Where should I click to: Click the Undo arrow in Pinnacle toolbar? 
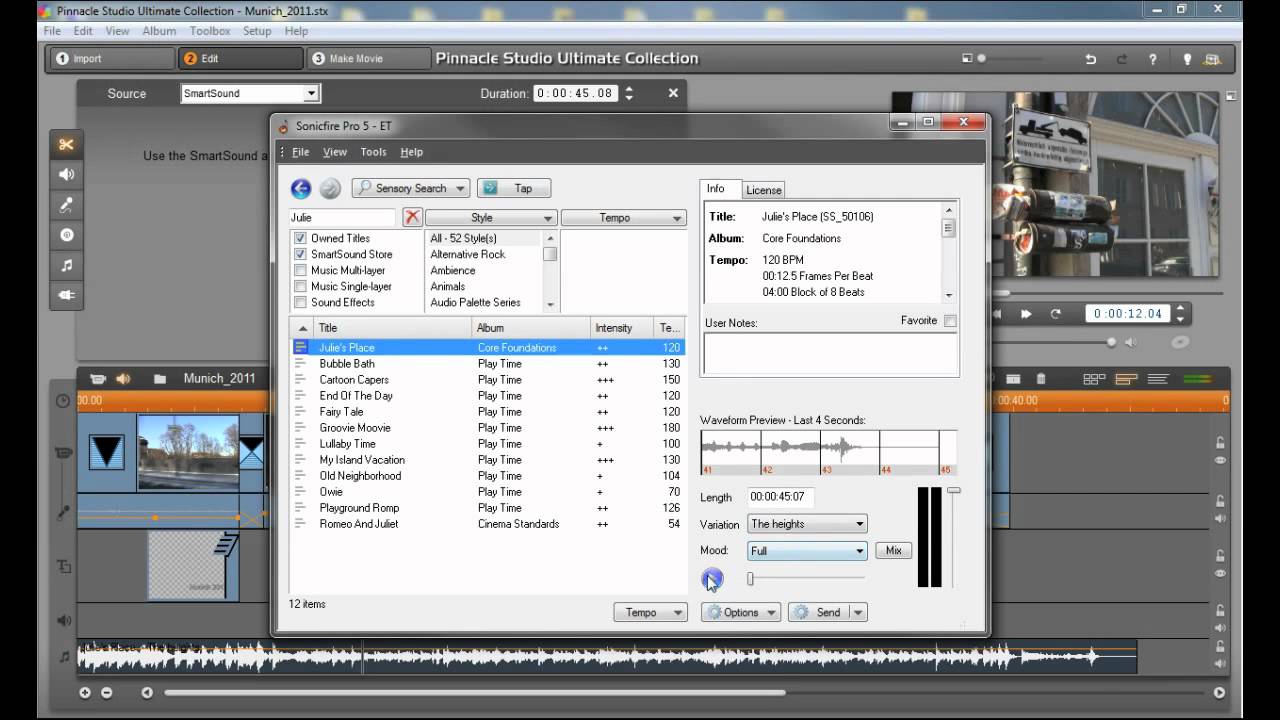1091,59
